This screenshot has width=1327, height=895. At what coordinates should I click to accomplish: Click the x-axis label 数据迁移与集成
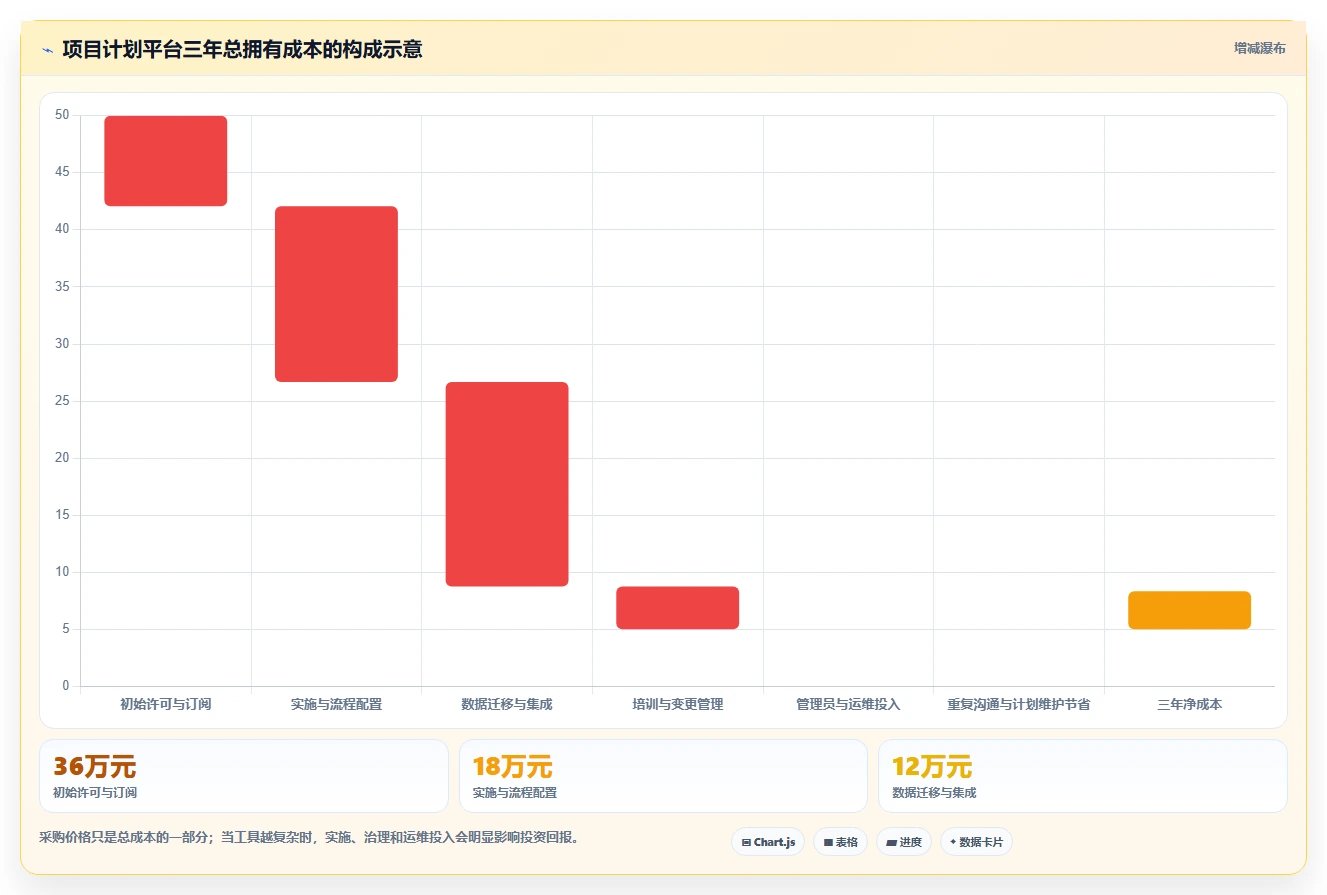click(x=507, y=704)
